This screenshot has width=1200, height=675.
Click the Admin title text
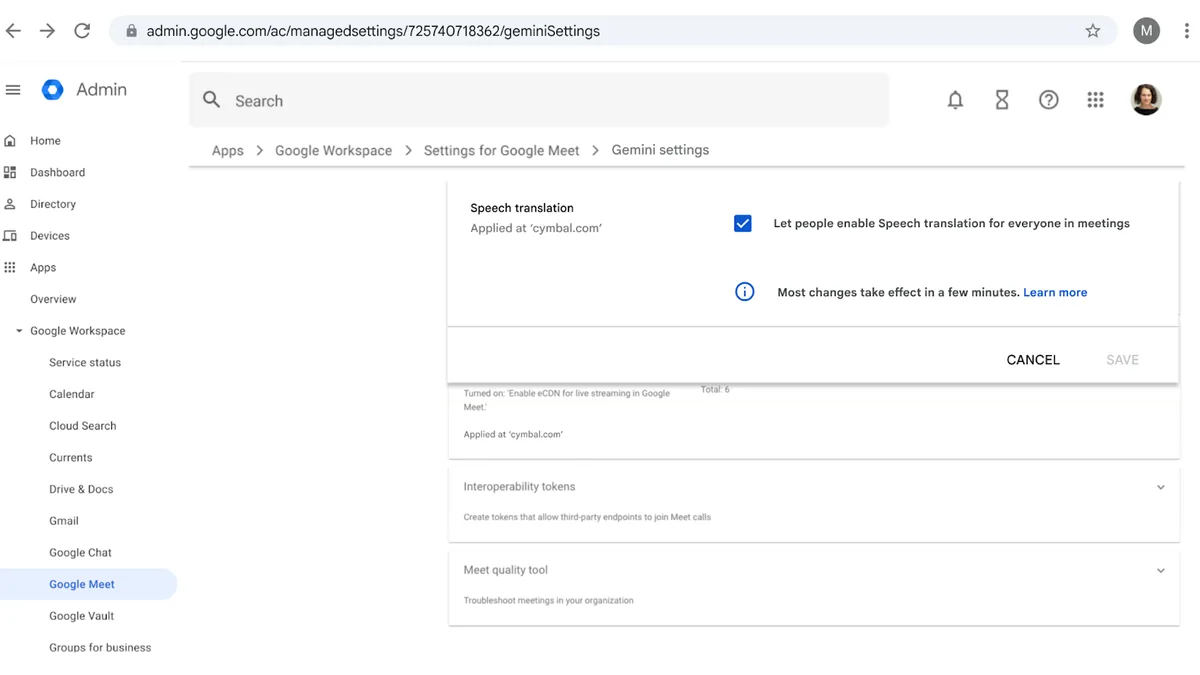[101, 90]
